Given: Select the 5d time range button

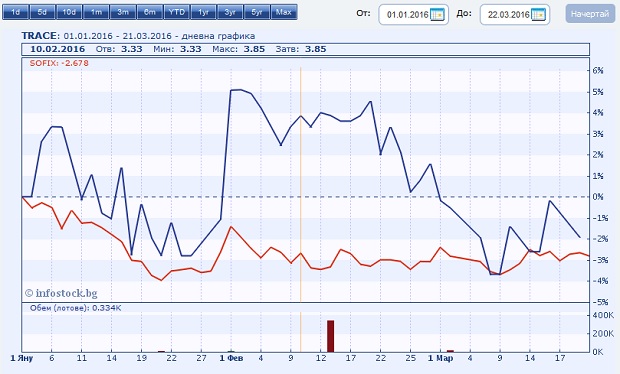Looking at the screenshot, I should (43, 12).
